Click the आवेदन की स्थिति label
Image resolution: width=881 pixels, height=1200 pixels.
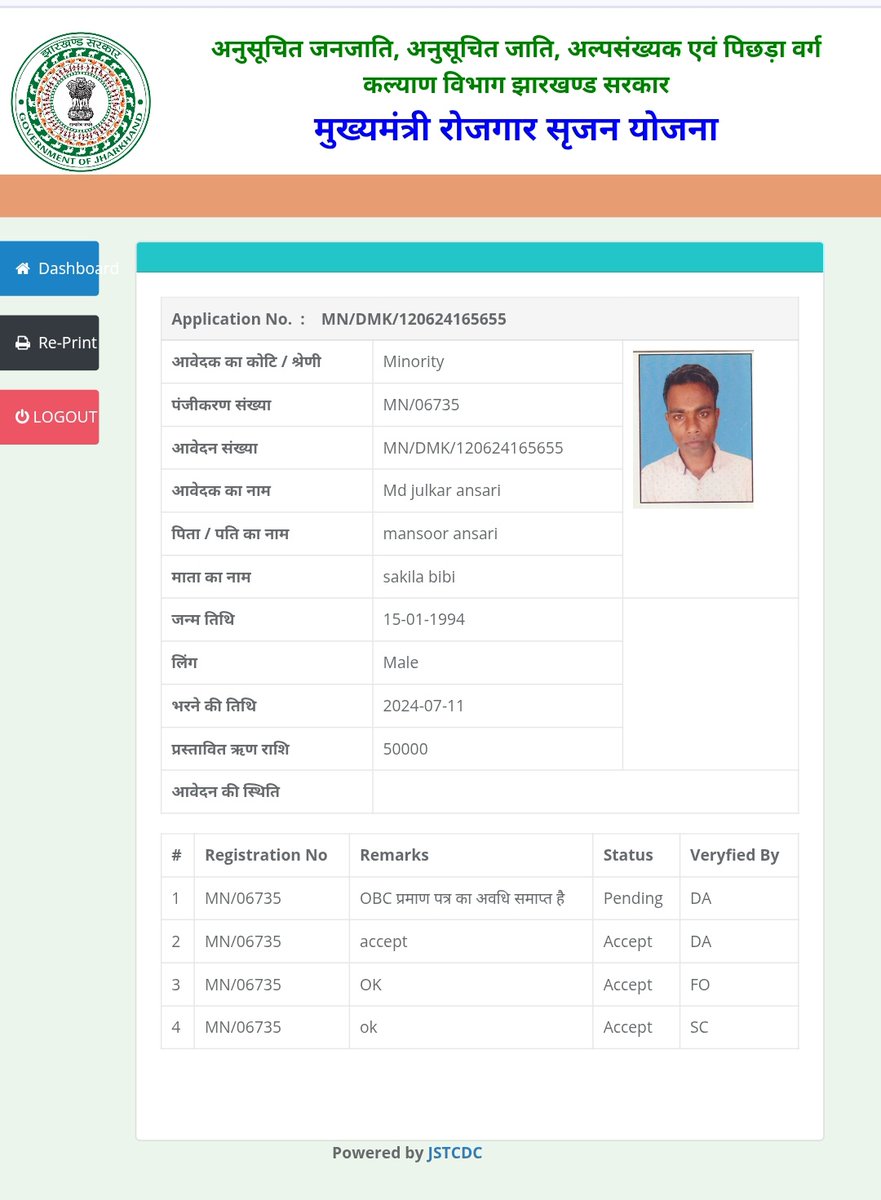[x=225, y=792]
